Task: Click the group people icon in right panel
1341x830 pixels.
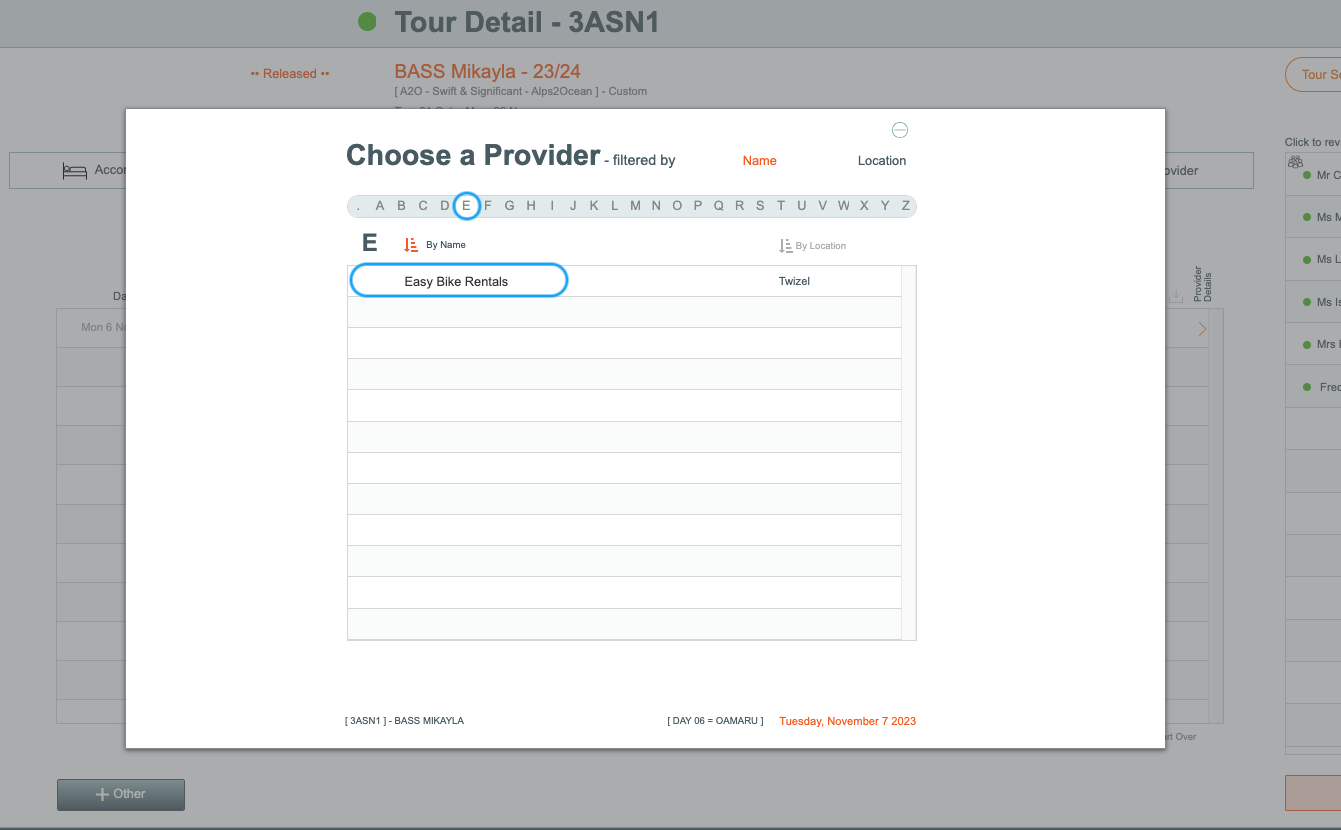Action: 1296,162
